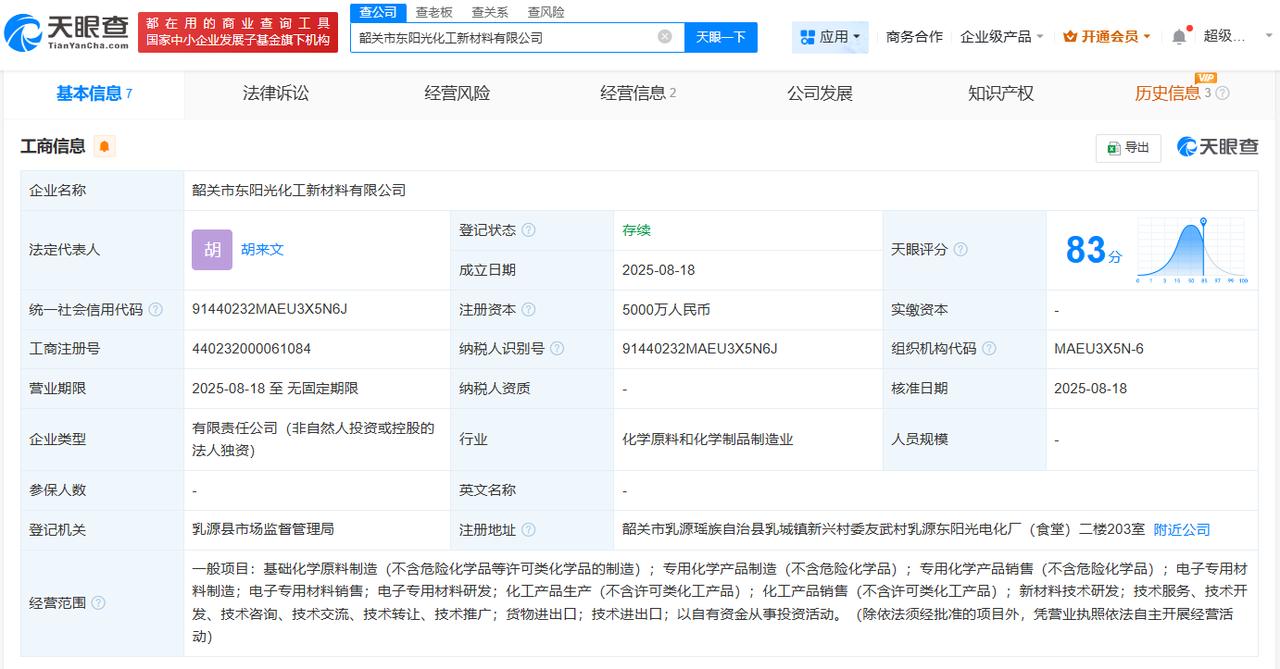
Task: Switch to the 公司发展 tab
Action: pos(820,93)
